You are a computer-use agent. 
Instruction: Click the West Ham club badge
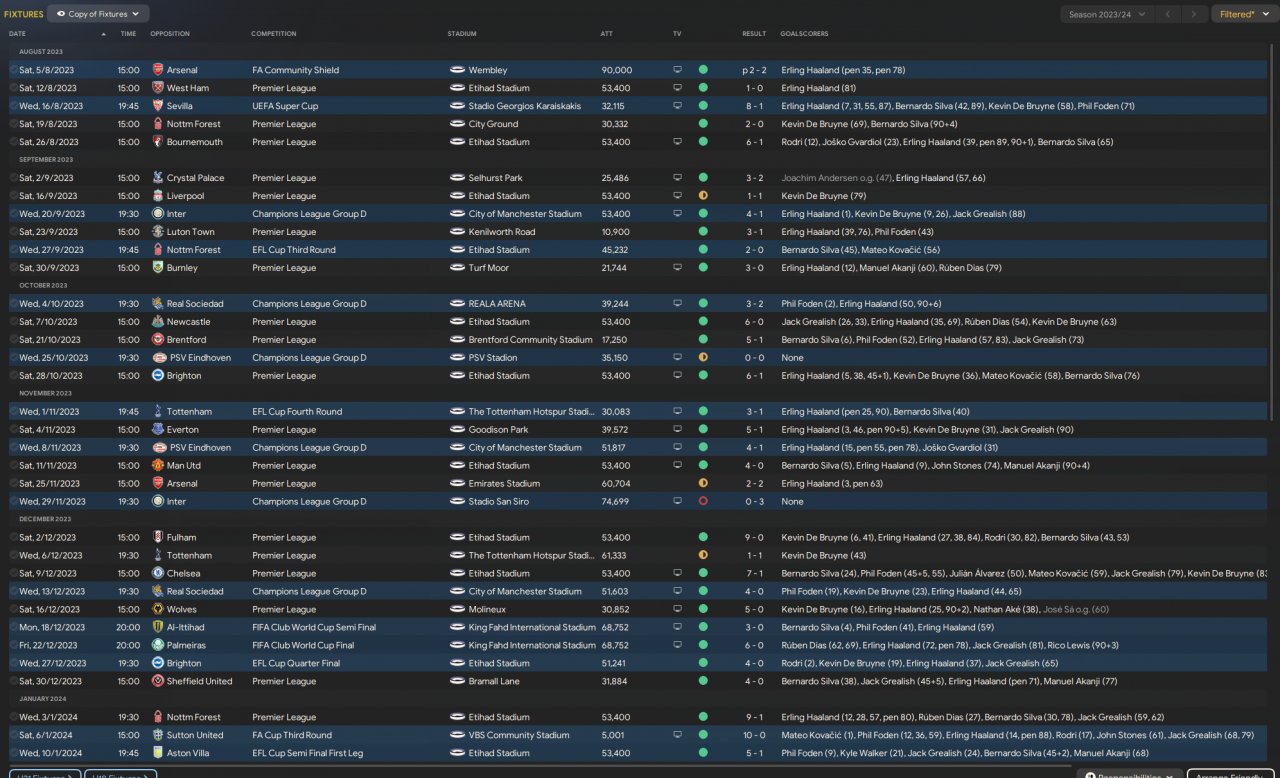[157, 88]
